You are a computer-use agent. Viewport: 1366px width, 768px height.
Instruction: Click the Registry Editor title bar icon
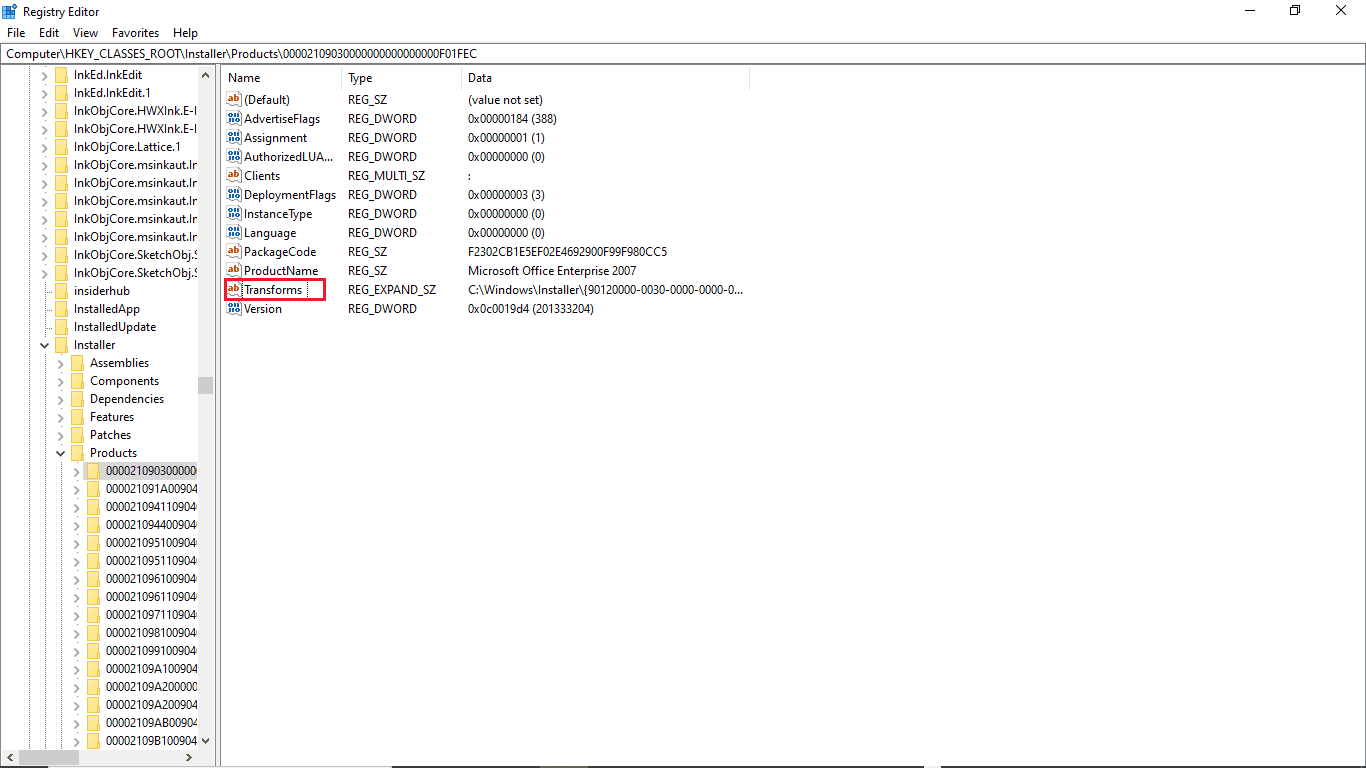coord(10,10)
